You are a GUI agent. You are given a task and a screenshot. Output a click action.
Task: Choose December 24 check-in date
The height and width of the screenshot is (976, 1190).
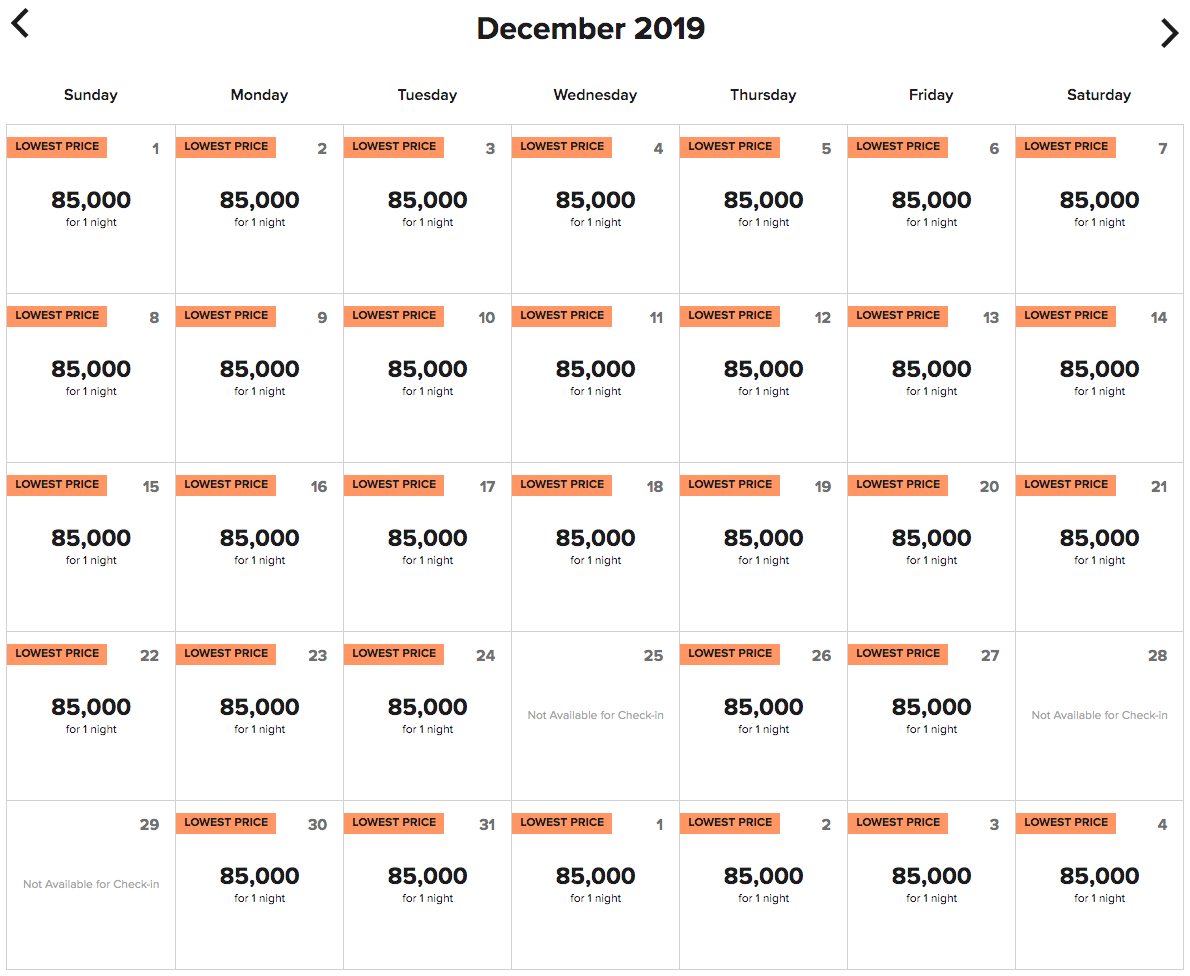(x=427, y=716)
